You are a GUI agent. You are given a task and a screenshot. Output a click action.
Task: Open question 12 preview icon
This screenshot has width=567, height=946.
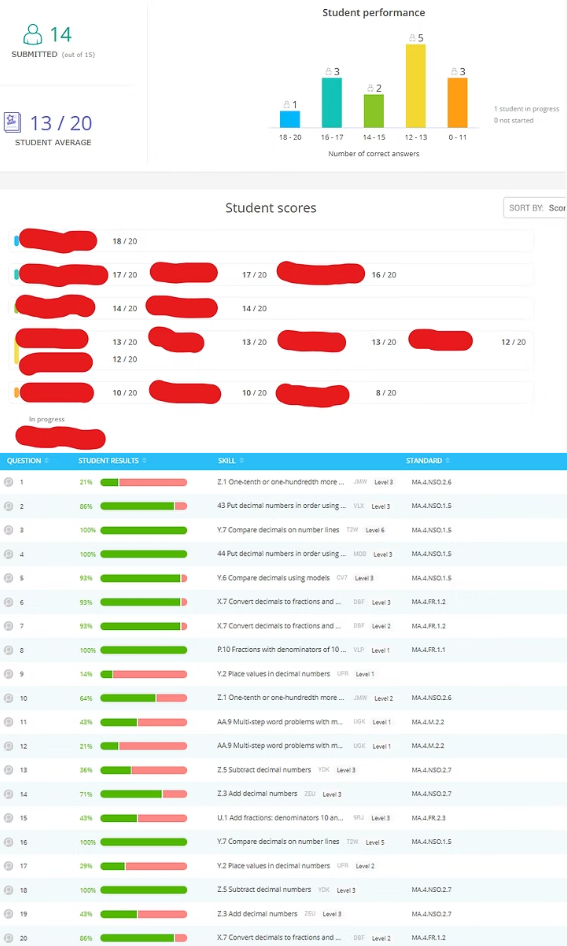tap(8, 746)
